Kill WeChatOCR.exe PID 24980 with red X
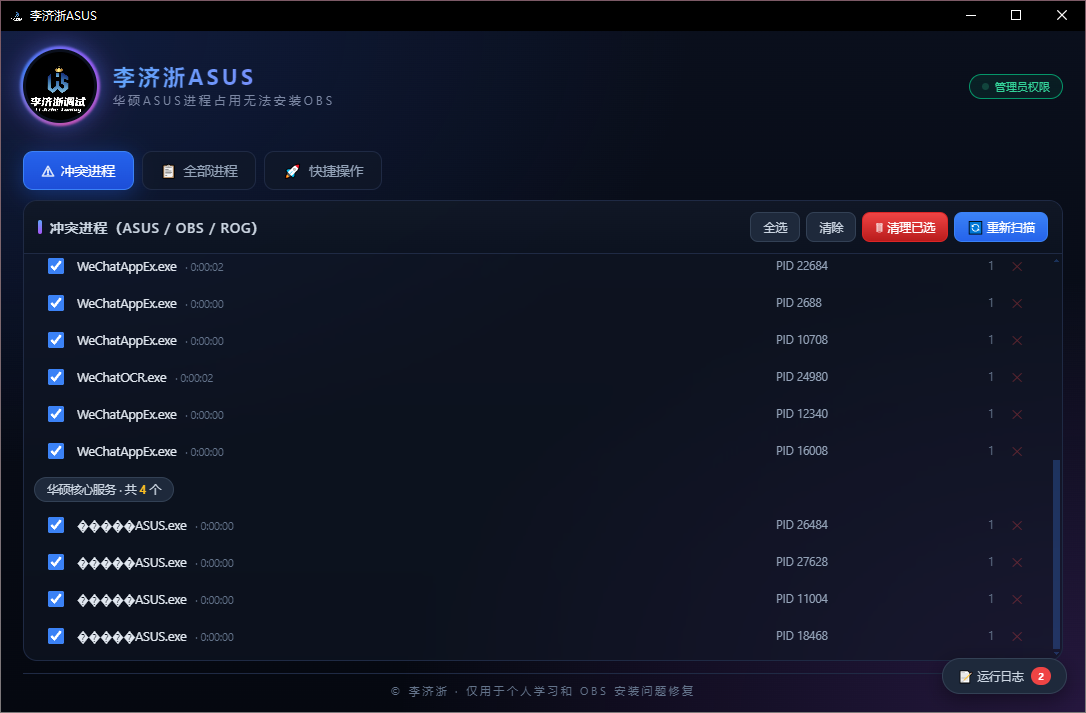1086x713 pixels. (x=1017, y=378)
